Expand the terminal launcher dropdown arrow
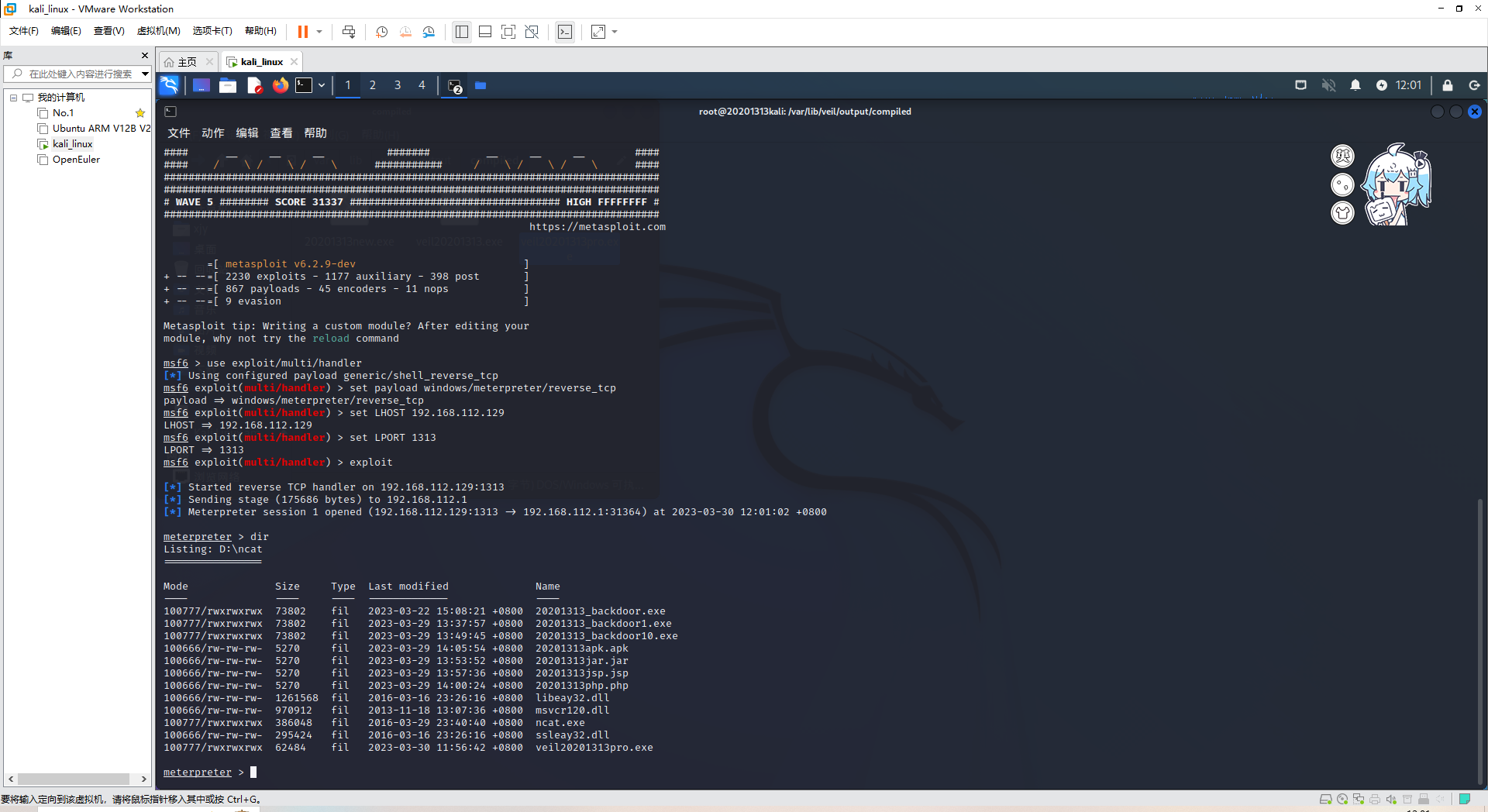This screenshot has height=812, width=1488. (x=322, y=85)
